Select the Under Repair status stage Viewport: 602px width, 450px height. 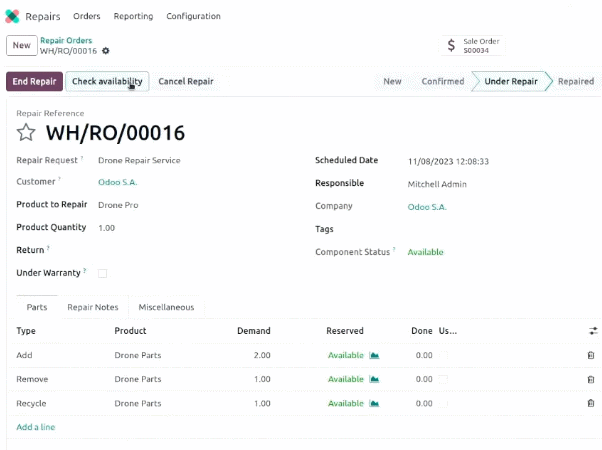[x=511, y=81]
